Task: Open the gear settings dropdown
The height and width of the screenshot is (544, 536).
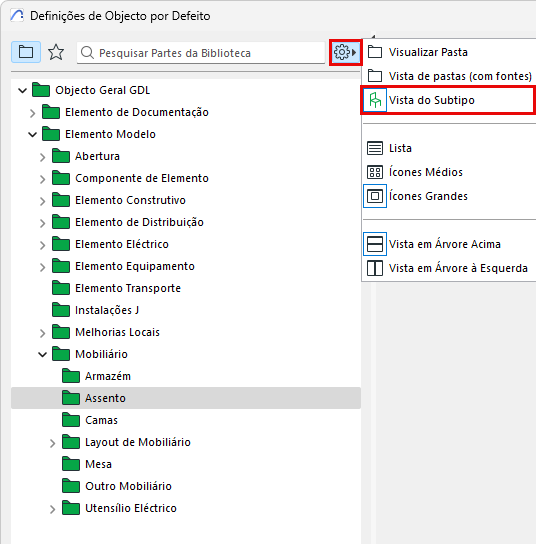Action: [345, 52]
